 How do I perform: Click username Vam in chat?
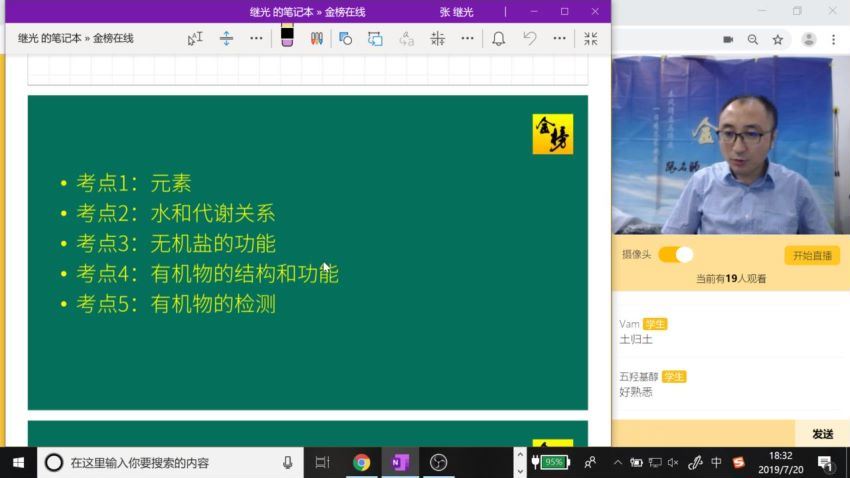click(629, 324)
